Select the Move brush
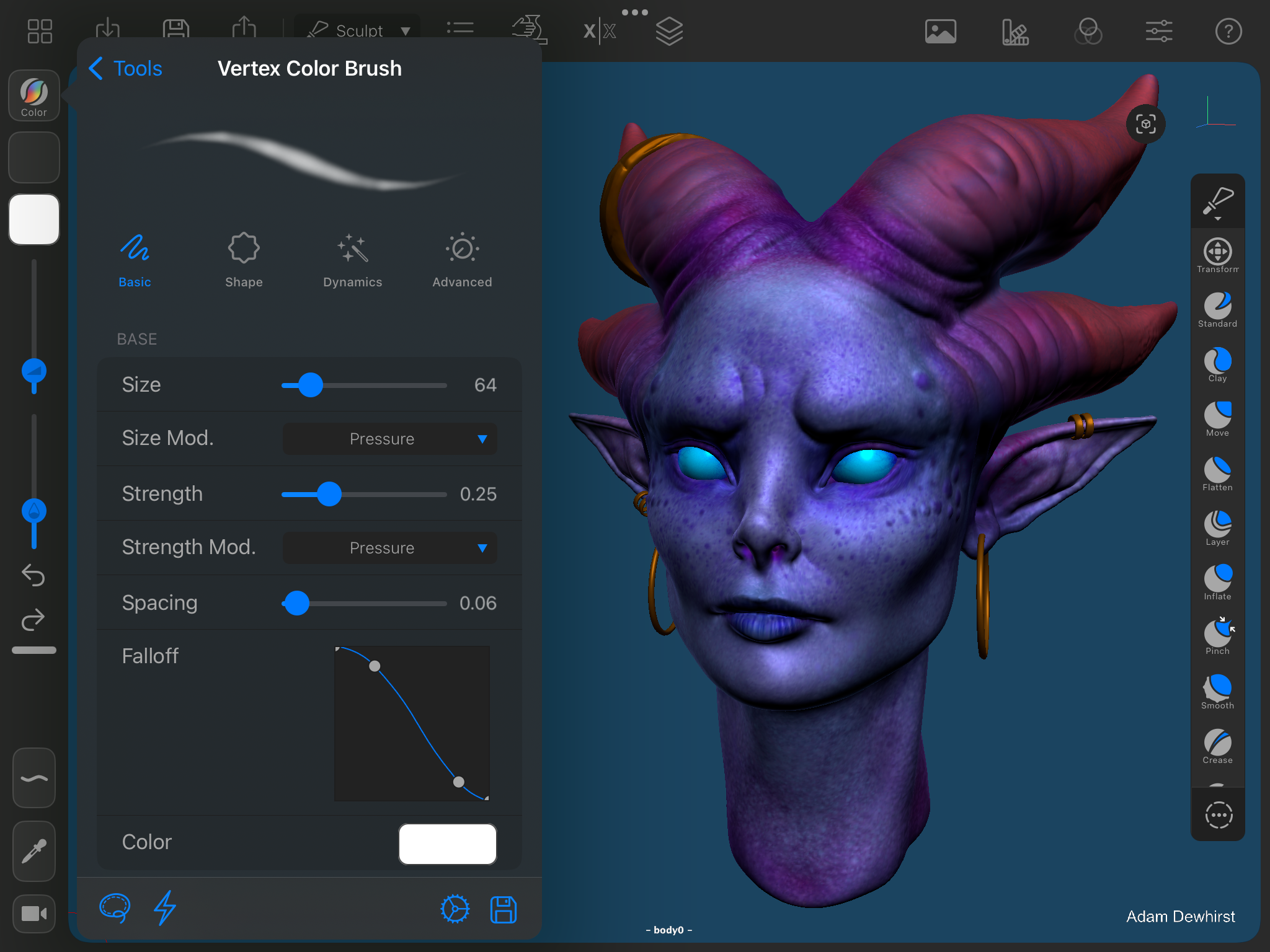The image size is (1270, 952). pyautogui.click(x=1218, y=419)
